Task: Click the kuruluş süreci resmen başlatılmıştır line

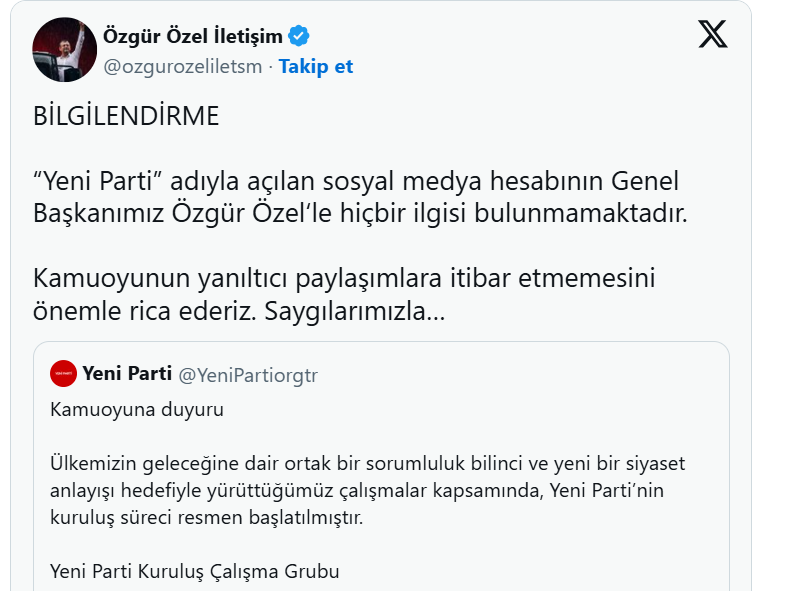Action: [207, 517]
